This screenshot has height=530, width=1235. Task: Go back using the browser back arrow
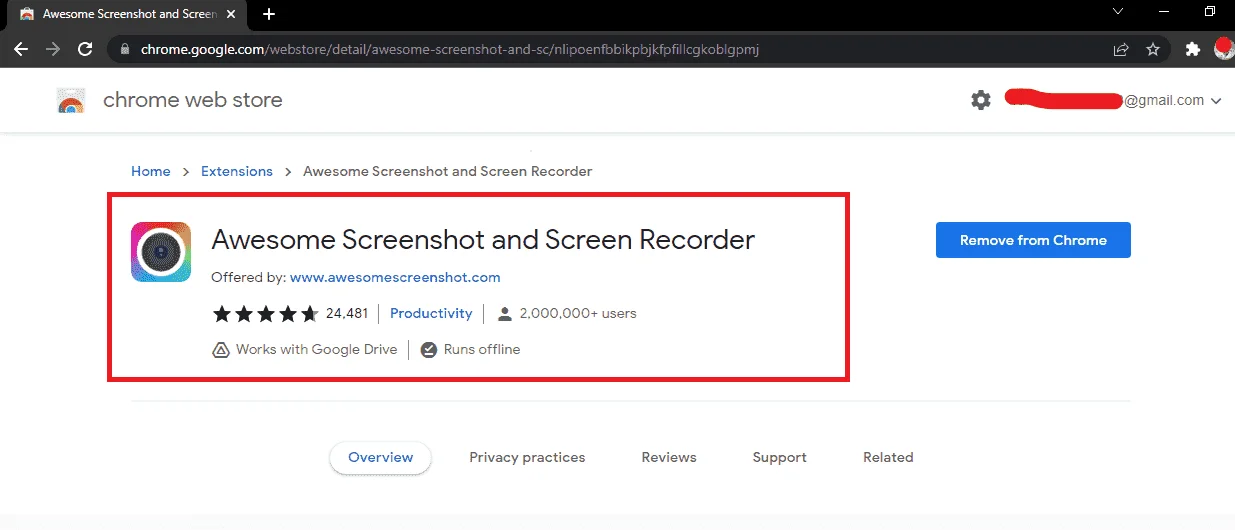click(x=21, y=49)
